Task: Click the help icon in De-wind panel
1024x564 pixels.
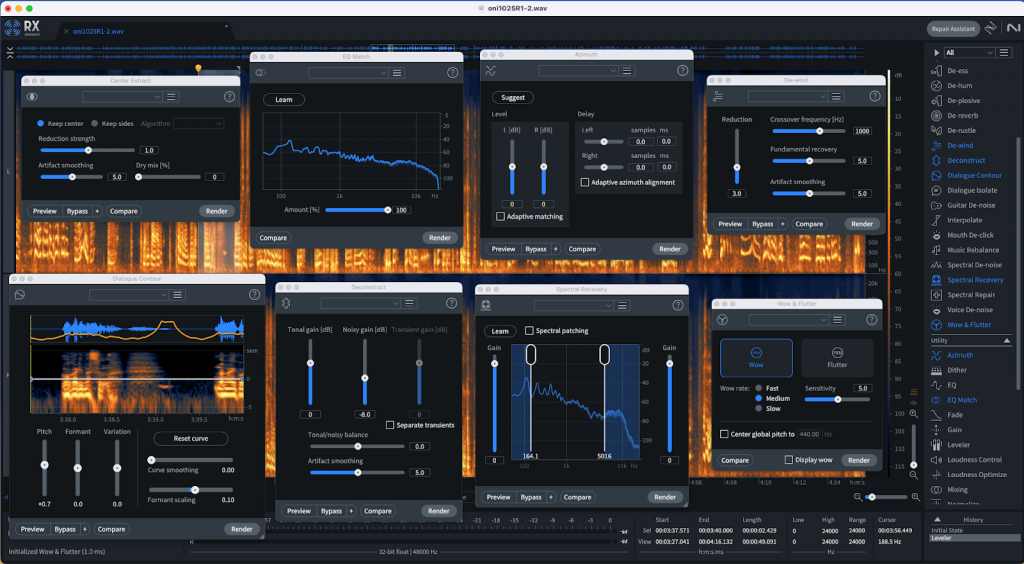Action: click(872, 96)
